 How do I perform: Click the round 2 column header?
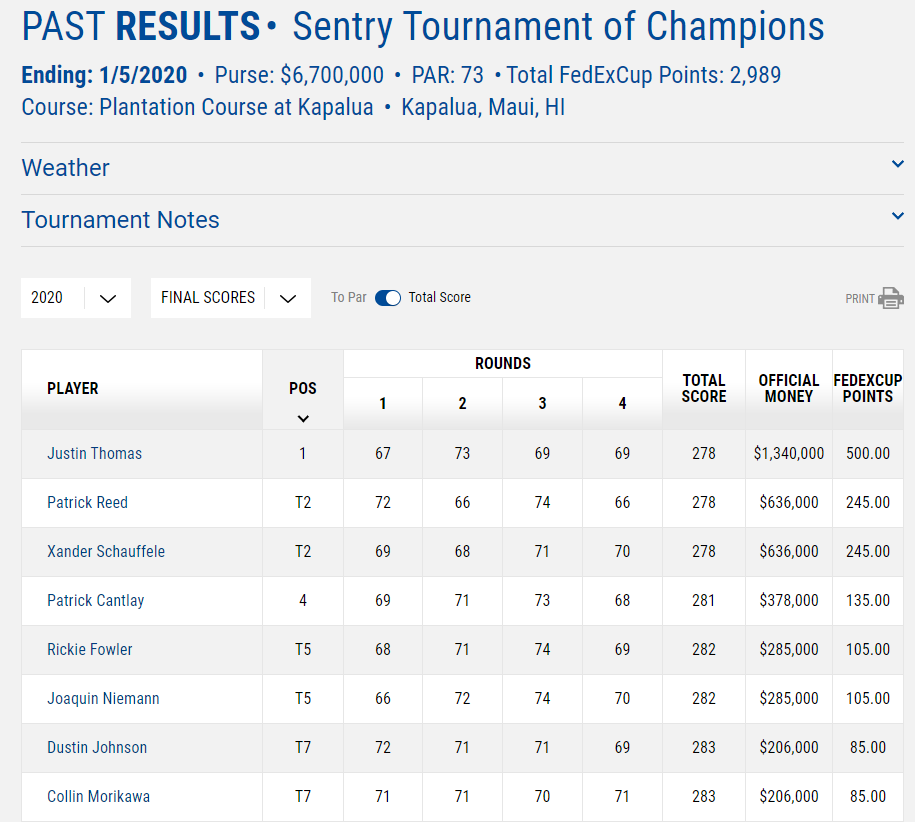(462, 403)
